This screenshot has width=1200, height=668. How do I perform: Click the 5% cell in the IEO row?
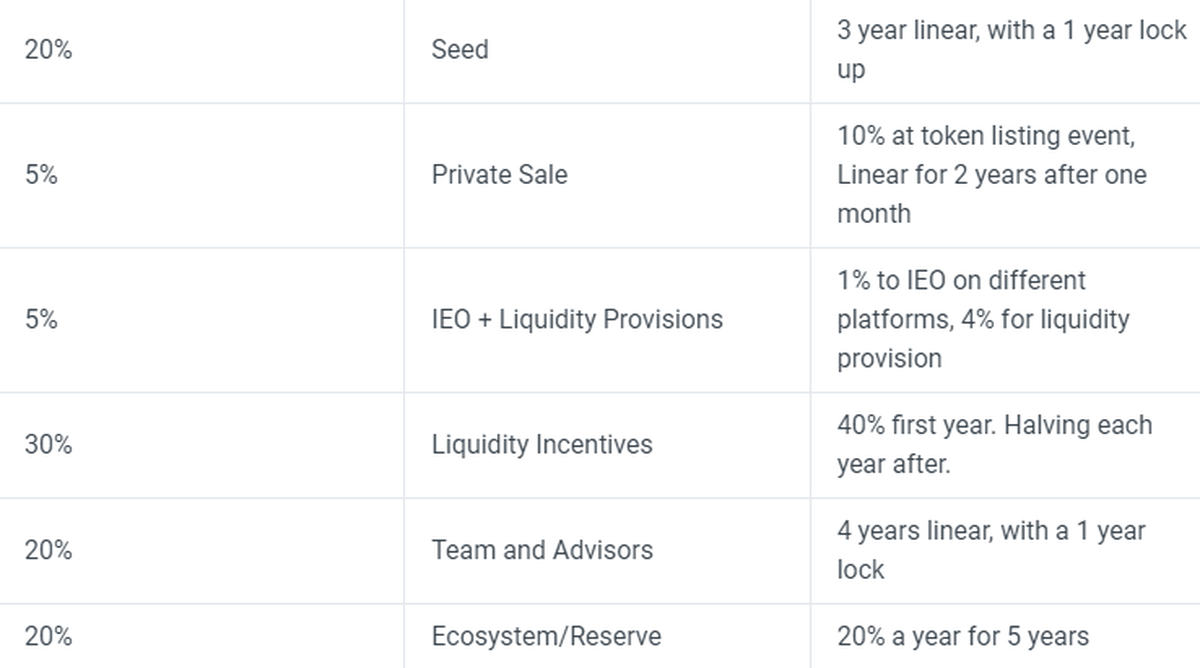click(41, 320)
